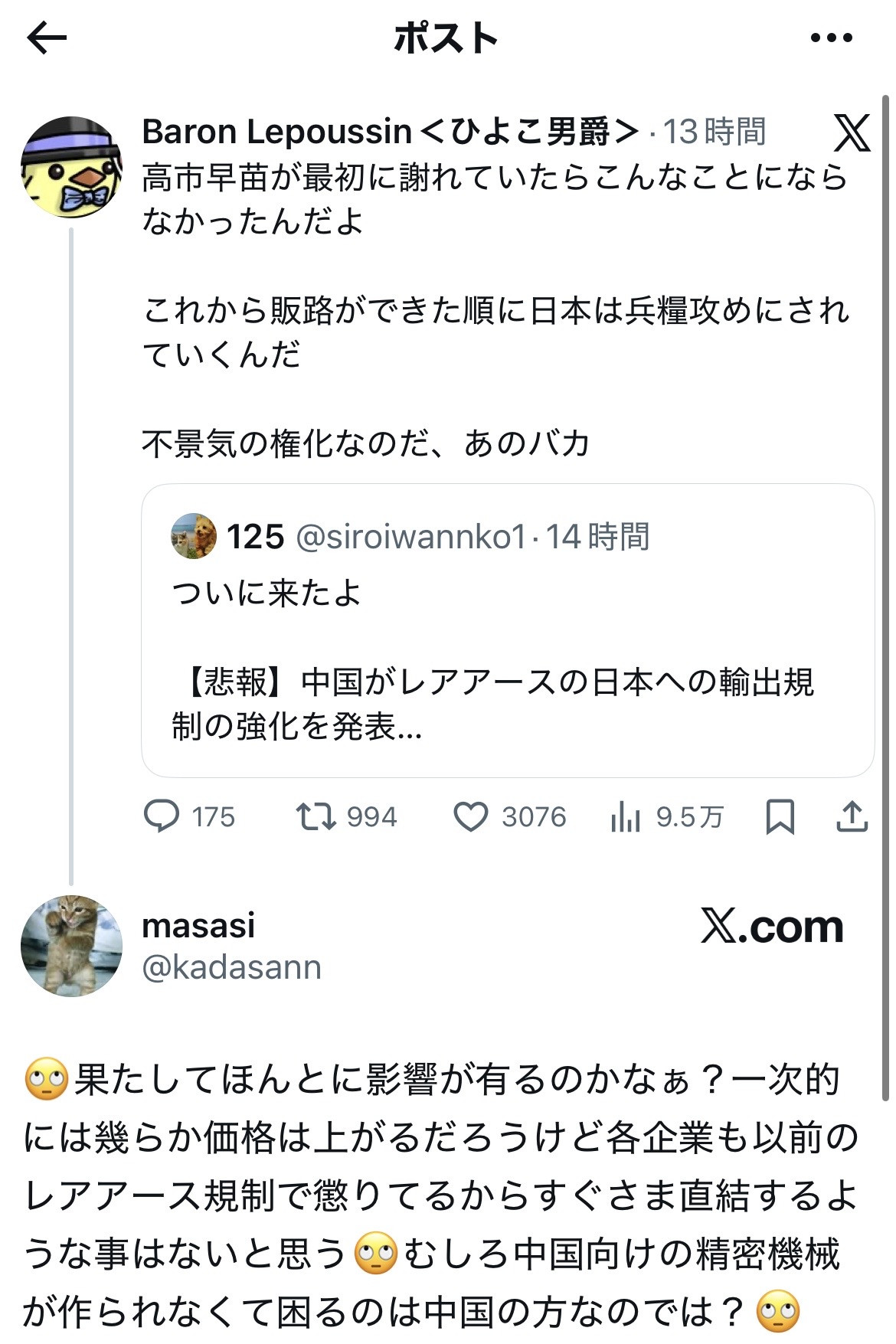This screenshot has height=1344, width=896.
Task: Open the Baron Lepoussin display name link
Action: tap(391, 132)
